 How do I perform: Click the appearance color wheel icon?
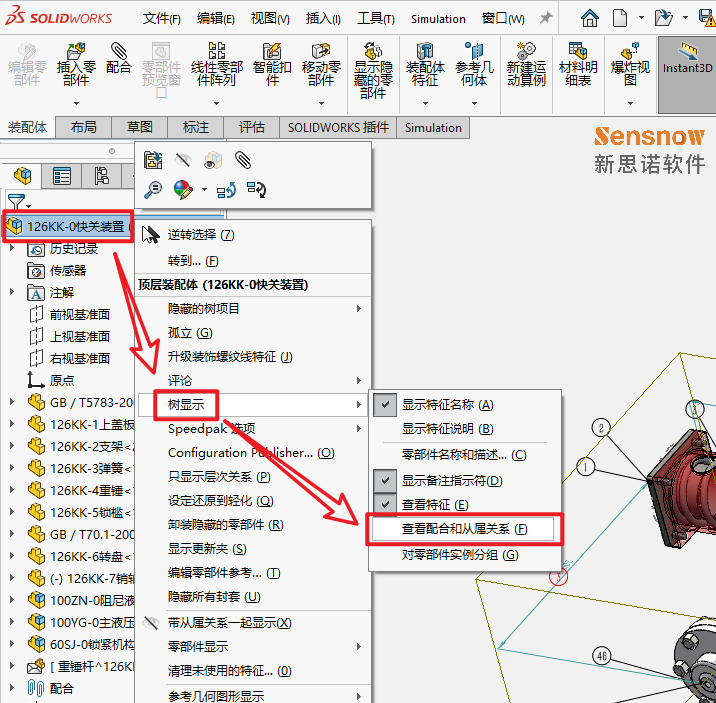point(182,188)
